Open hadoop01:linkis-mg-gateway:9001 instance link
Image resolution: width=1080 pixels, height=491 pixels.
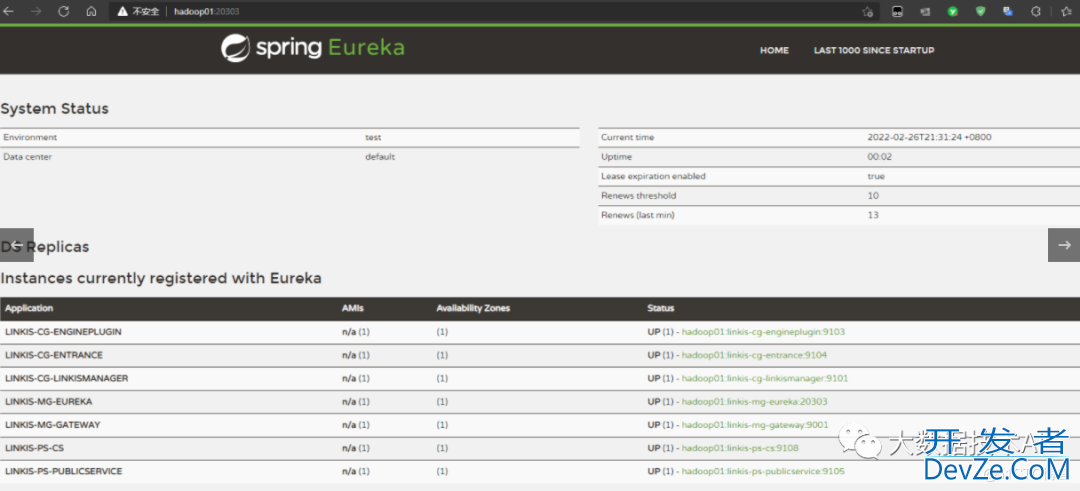755,425
